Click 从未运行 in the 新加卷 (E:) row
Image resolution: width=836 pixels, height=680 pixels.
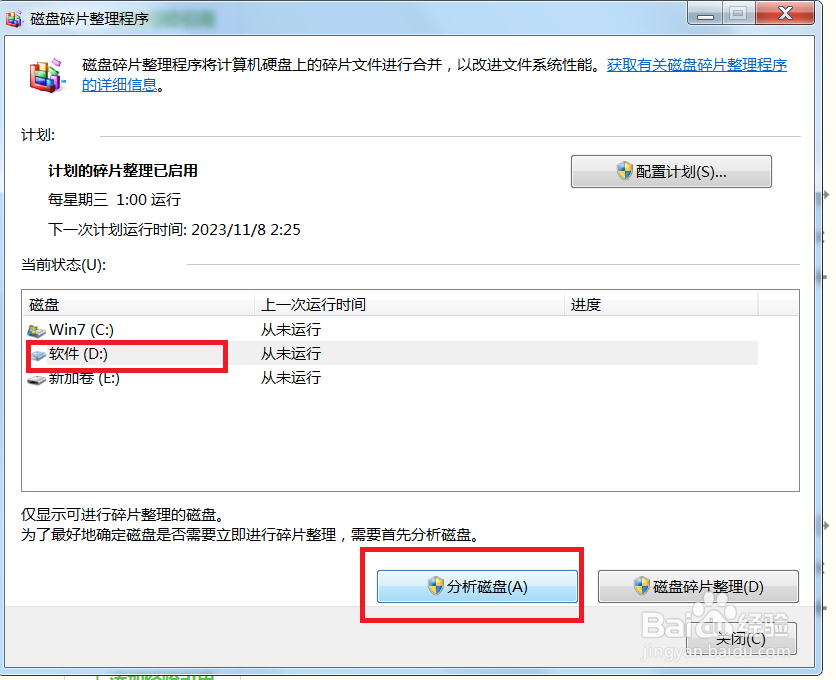coord(291,378)
